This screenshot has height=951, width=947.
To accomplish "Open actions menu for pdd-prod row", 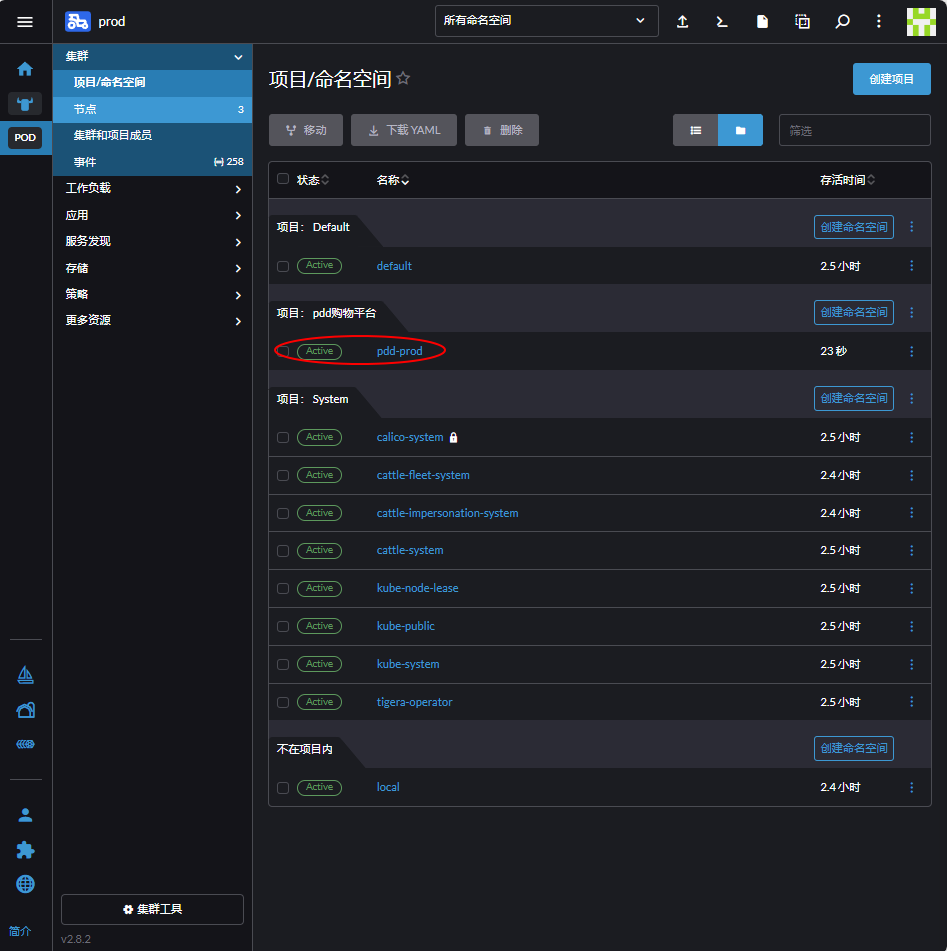I will pos(911,352).
